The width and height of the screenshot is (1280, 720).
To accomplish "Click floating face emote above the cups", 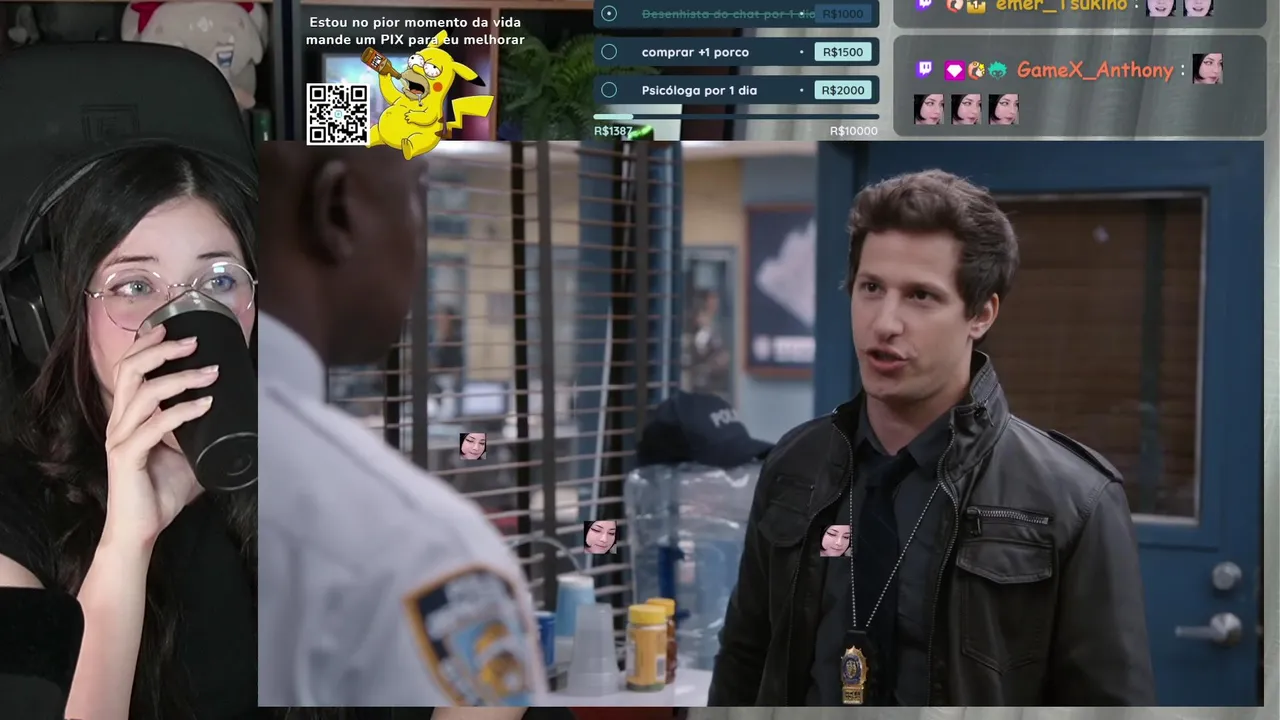I will tap(600, 537).
